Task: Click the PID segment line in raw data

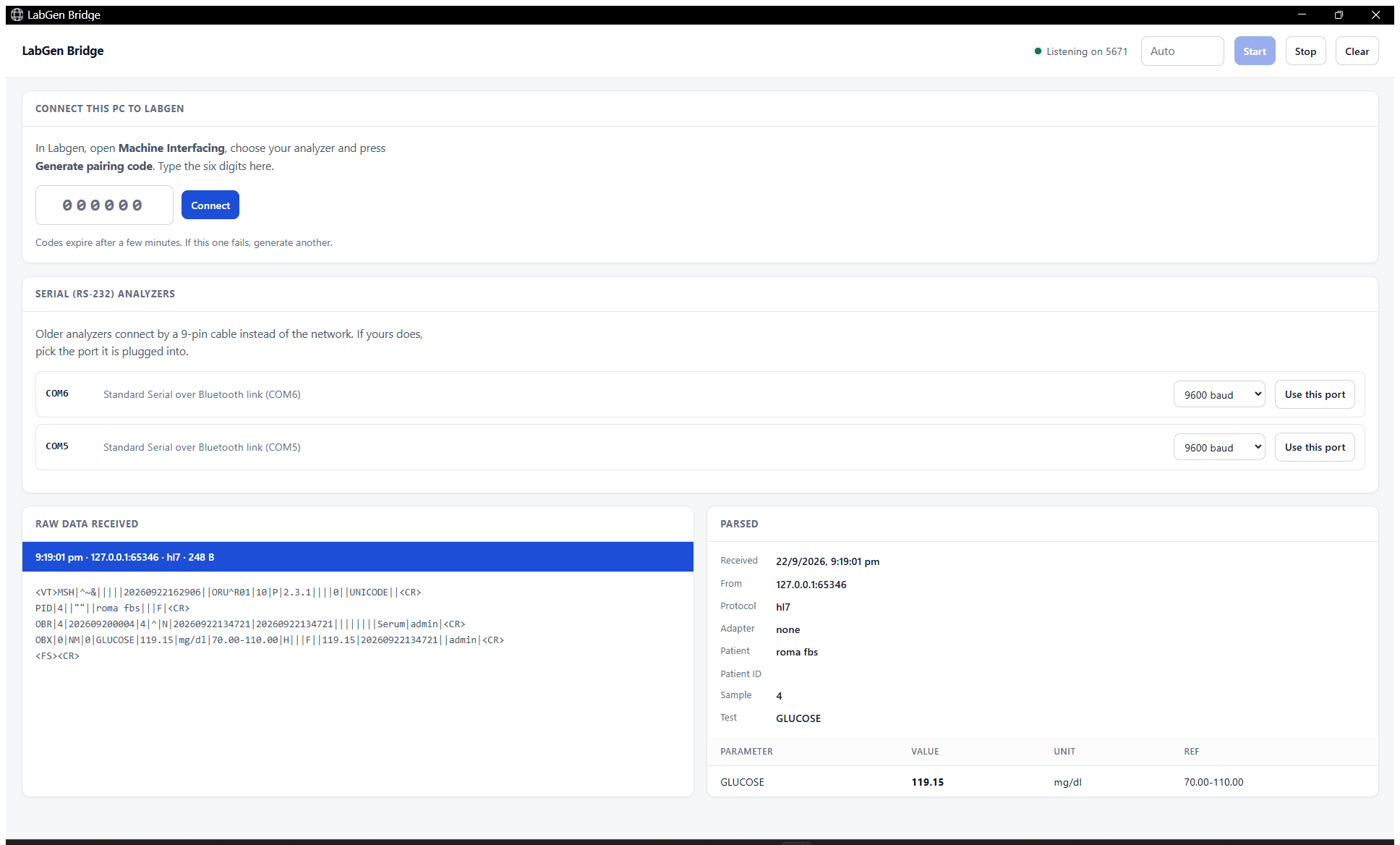Action: (113, 608)
